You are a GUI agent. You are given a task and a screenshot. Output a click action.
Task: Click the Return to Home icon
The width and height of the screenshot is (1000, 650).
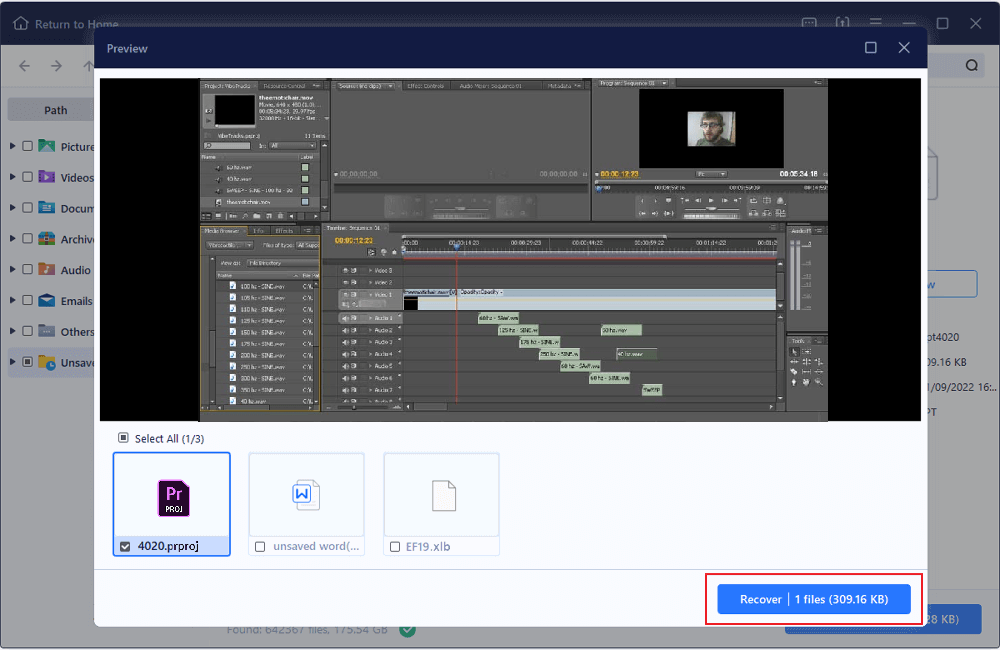click(x=20, y=24)
